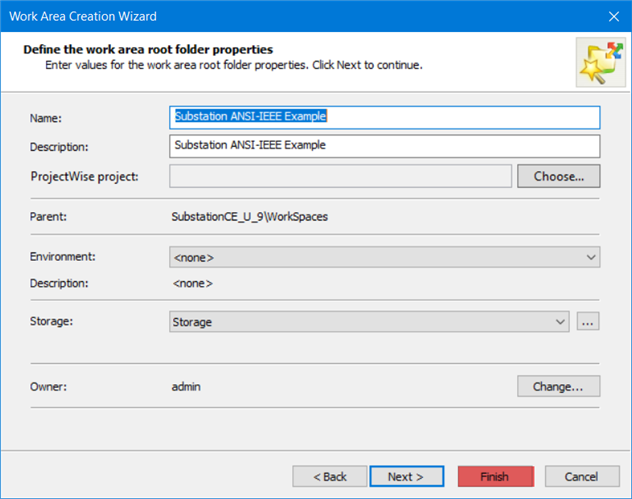Click the Description text field
The width and height of the screenshot is (632, 499).
pyautogui.click(x=385, y=146)
